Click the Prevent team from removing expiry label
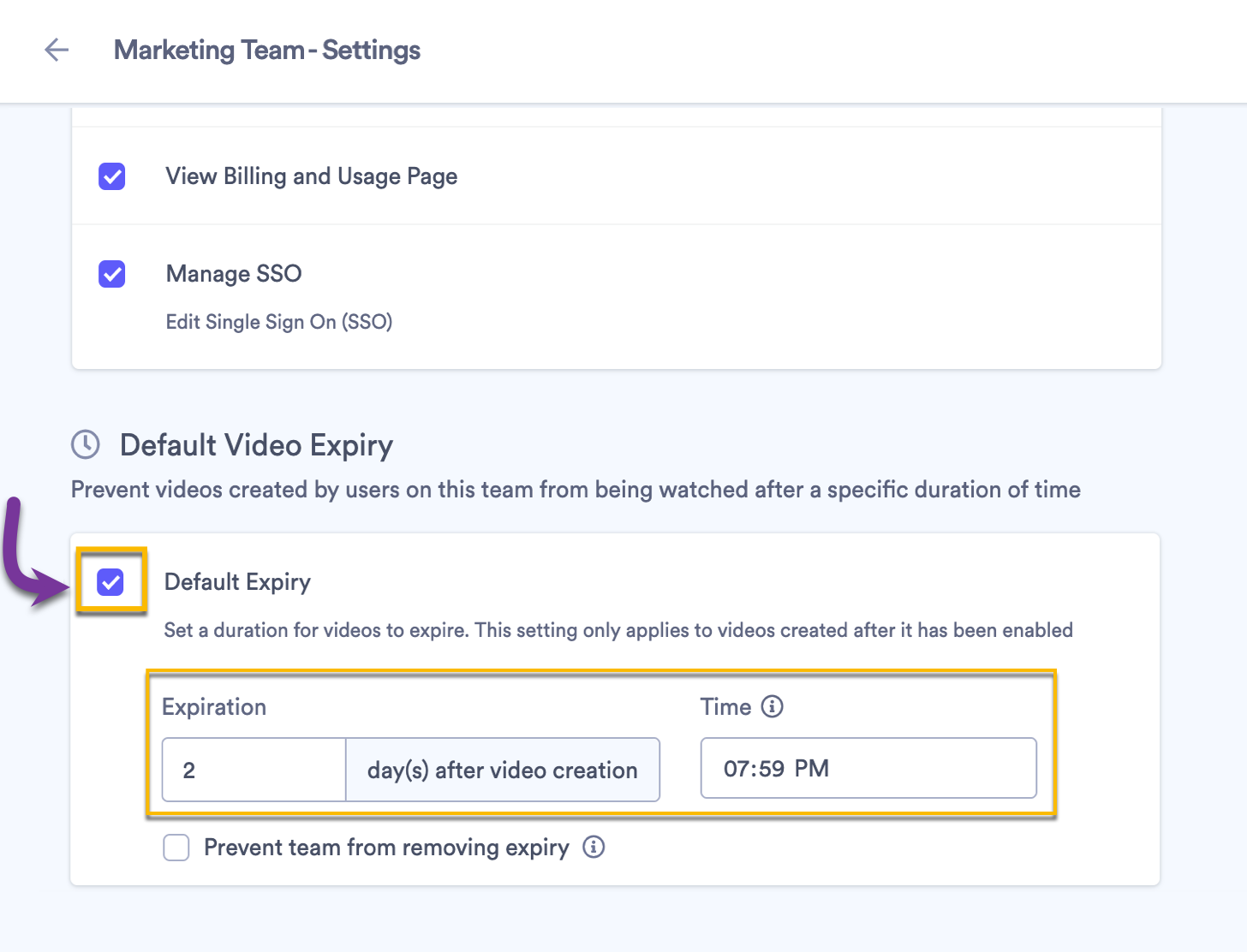The height and width of the screenshot is (952, 1247). tap(386, 848)
